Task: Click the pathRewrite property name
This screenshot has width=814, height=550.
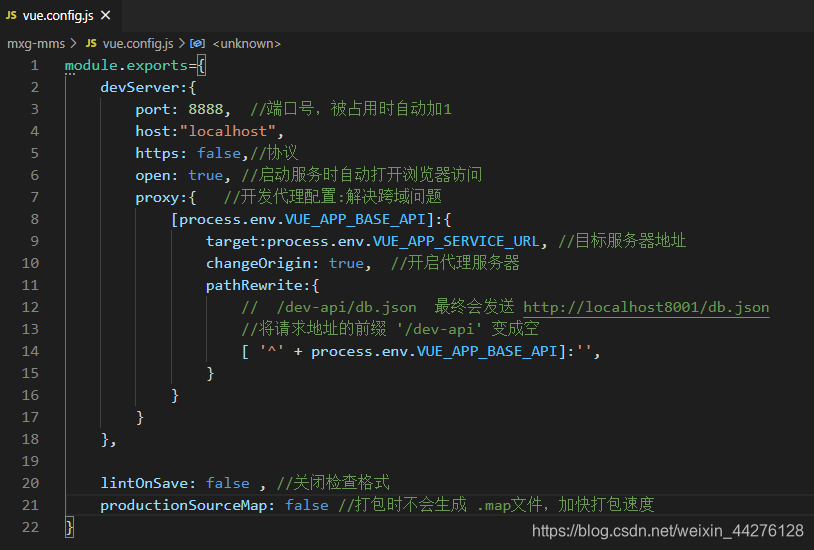Action: (x=254, y=285)
